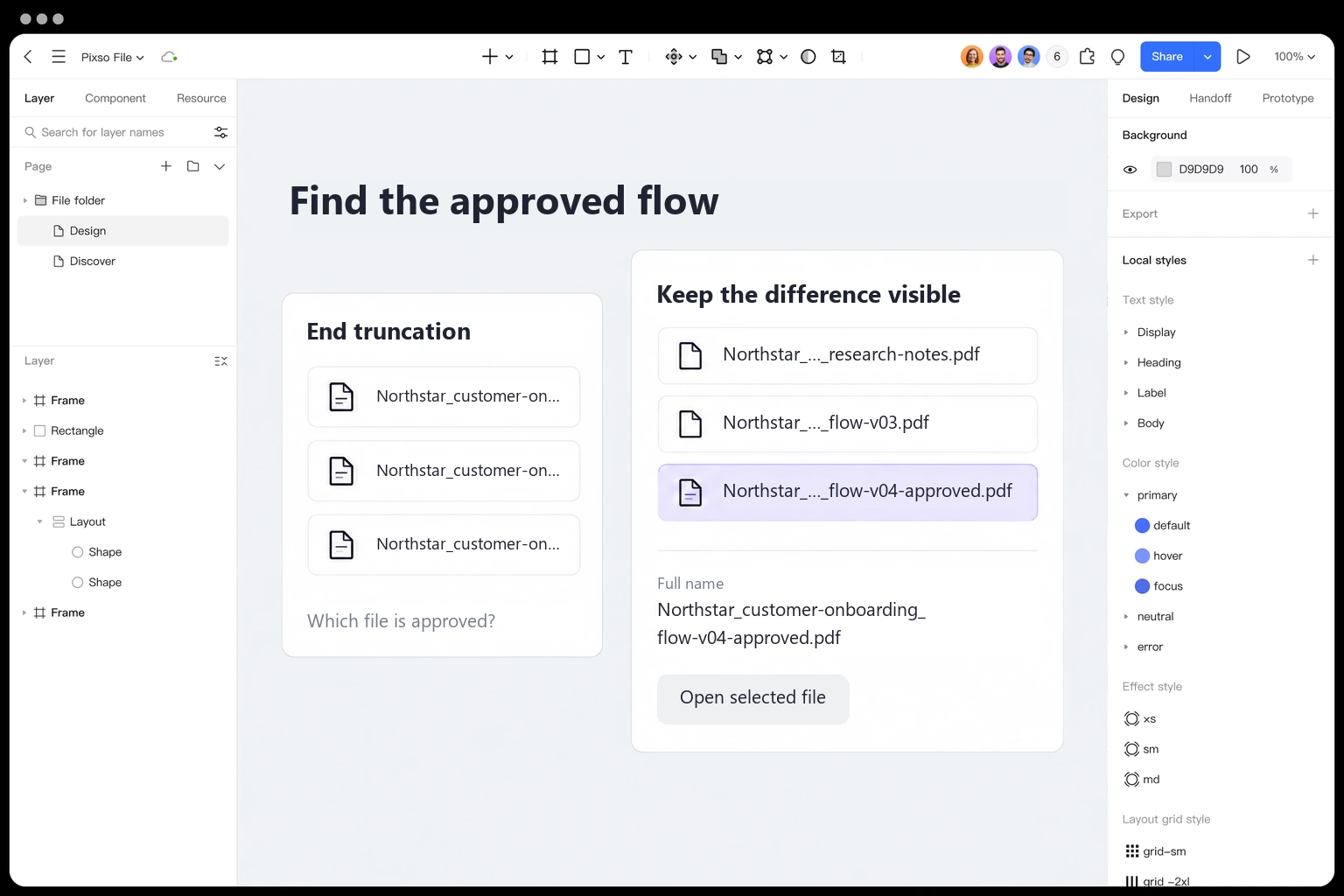
Task: Show the 6 additional collaborators
Action: [x=1057, y=57]
